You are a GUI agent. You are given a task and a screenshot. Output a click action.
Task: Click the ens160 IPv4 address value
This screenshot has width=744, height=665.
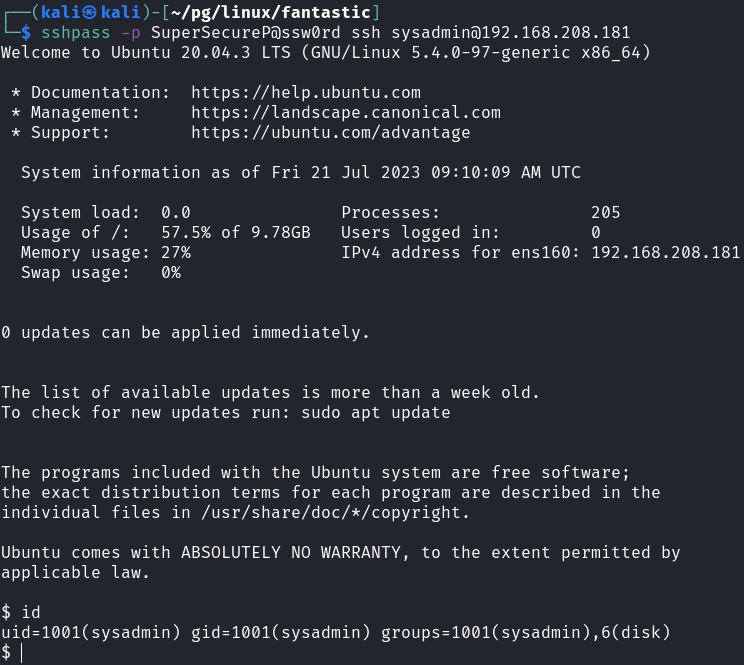click(x=665, y=253)
